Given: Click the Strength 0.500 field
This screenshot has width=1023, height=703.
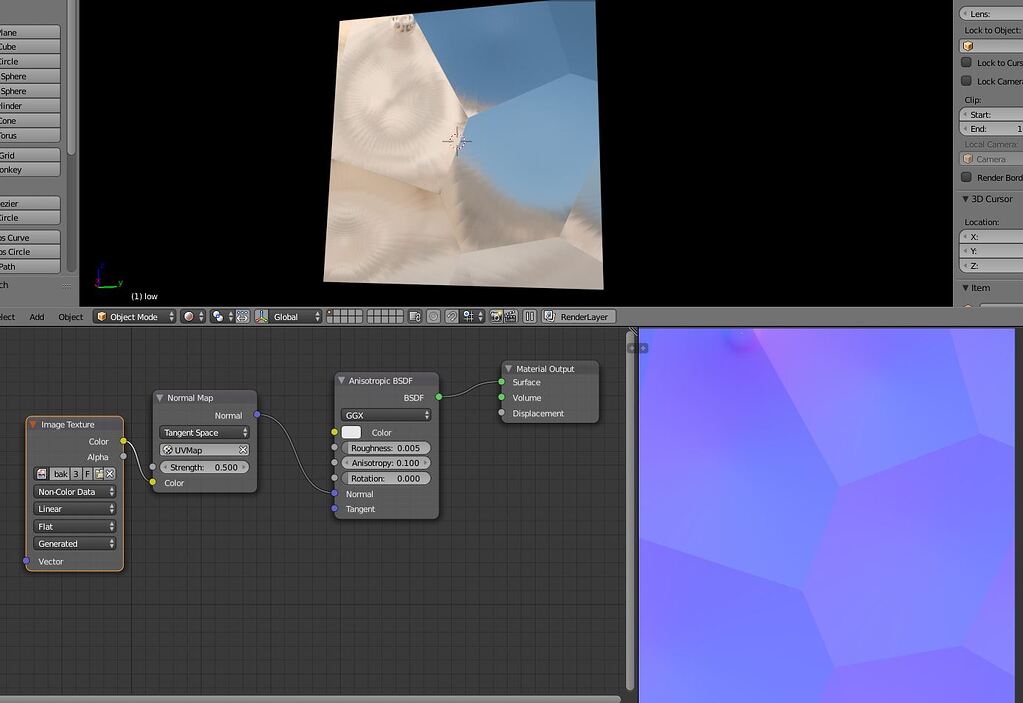Looking at the screenshot, I should click(x=204, y=468).
